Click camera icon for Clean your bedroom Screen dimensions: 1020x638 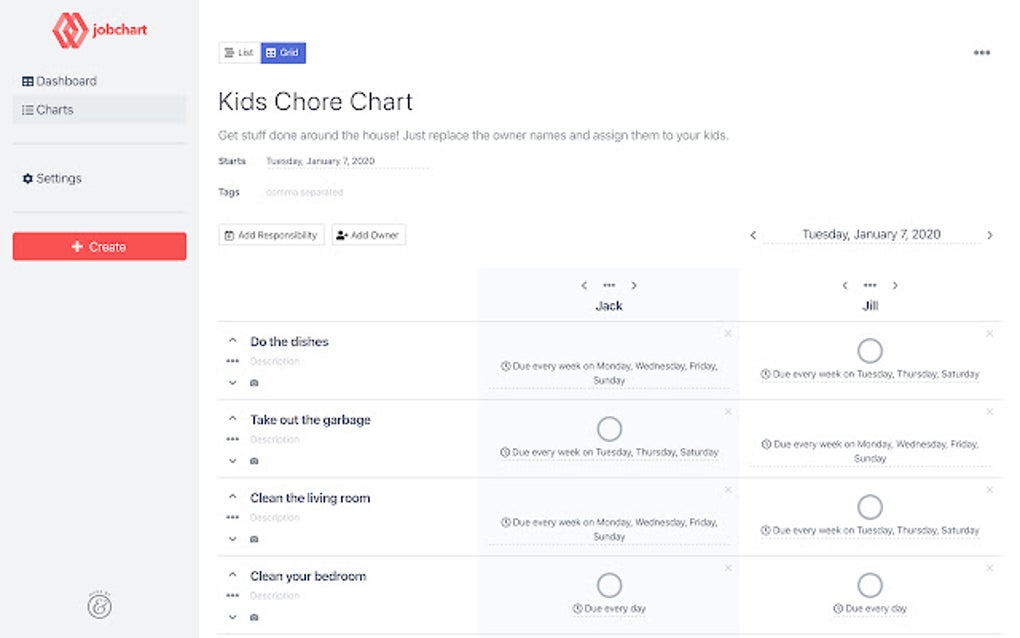click(x=254, y=617)
